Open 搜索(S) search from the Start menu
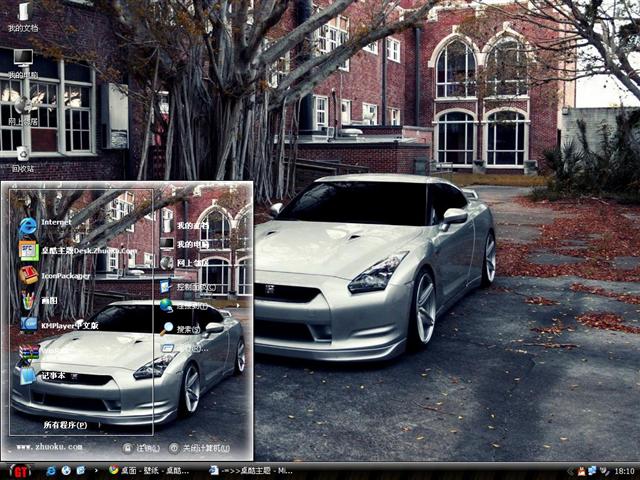This screenshot has height=480, width=640. 181,329
